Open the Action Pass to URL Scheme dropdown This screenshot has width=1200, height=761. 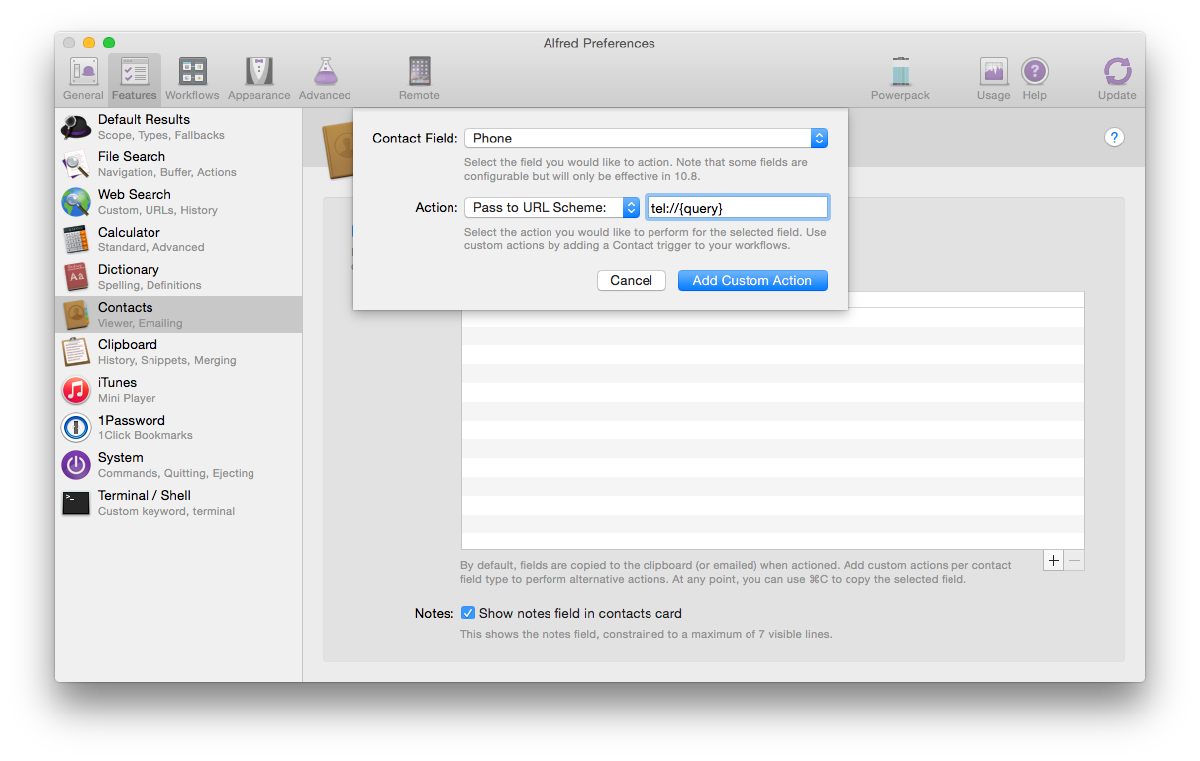(552, 207)
